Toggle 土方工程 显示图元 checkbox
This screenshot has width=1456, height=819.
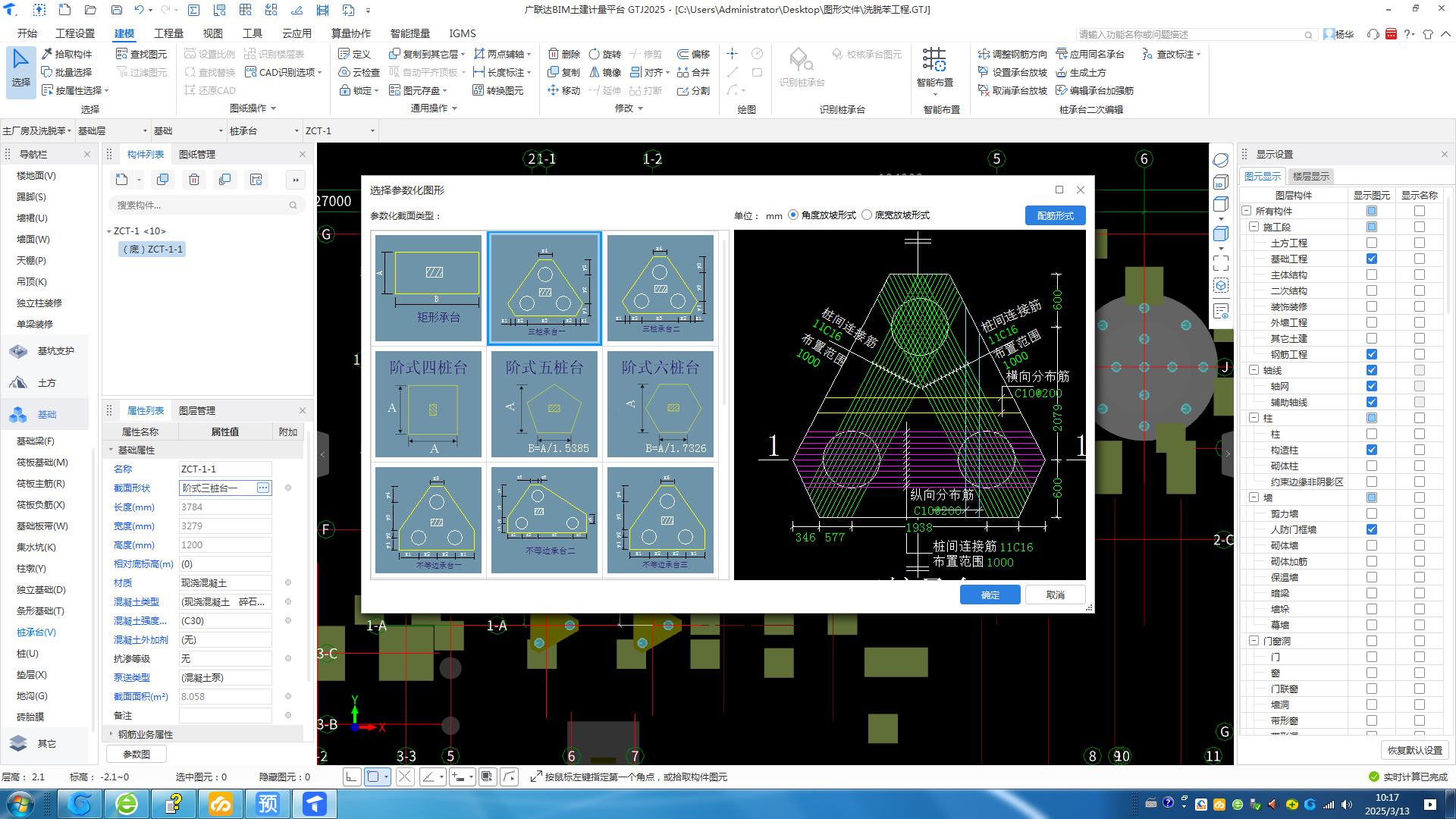point(1371,243)
